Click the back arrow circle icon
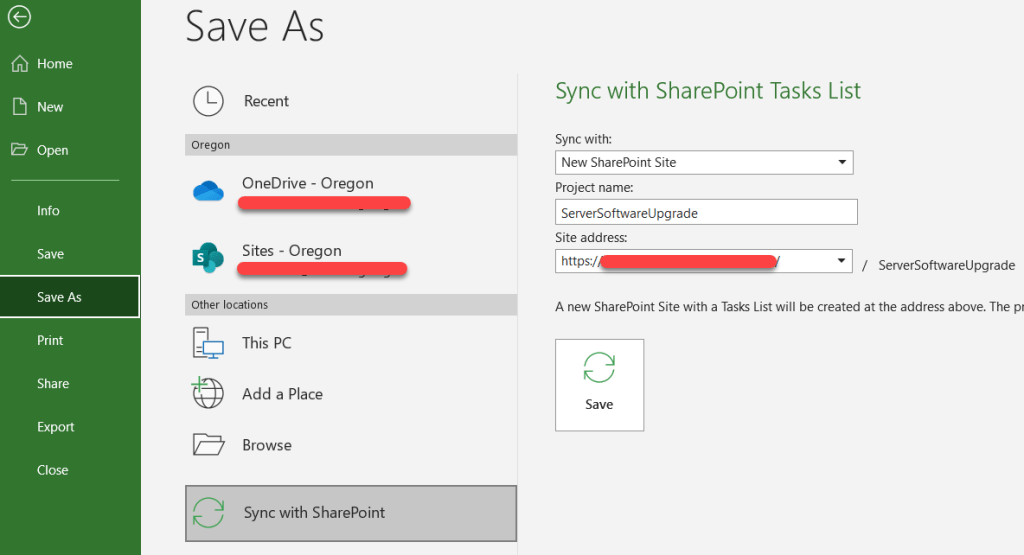Screen dimensions: 1024x555 click(x=19, y=17)
